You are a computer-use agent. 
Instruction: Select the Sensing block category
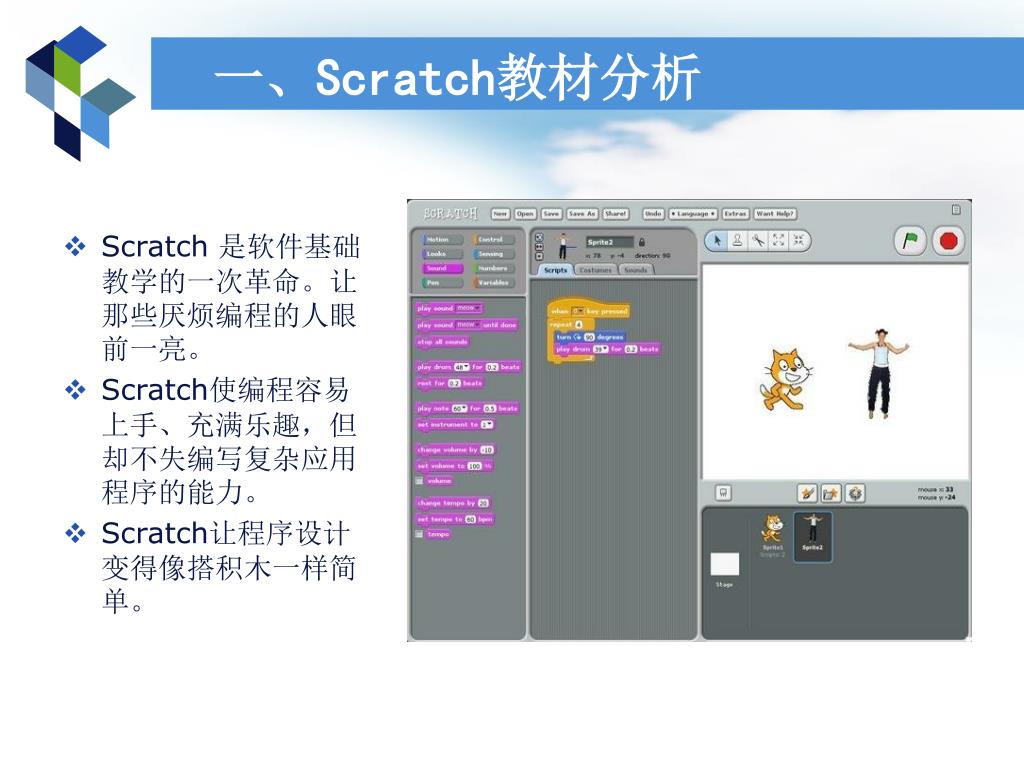(494, 254)
